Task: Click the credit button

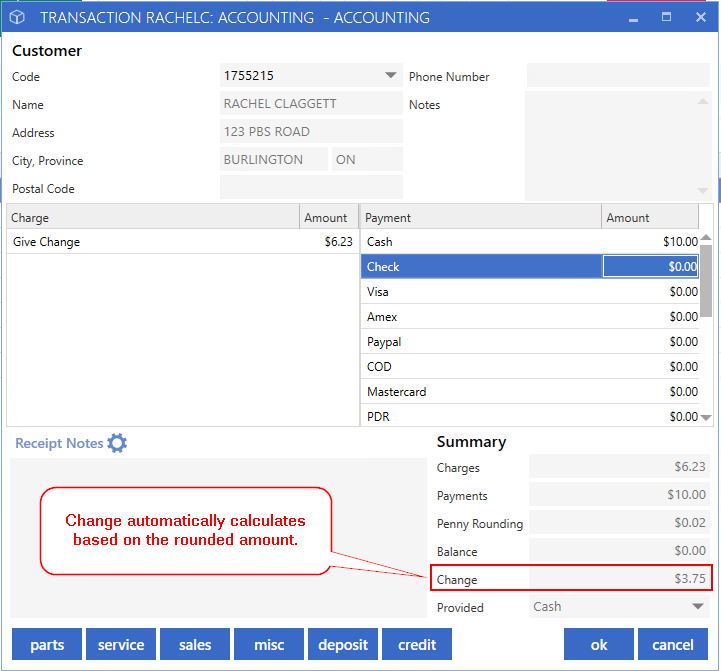Action: click(417, 644)
